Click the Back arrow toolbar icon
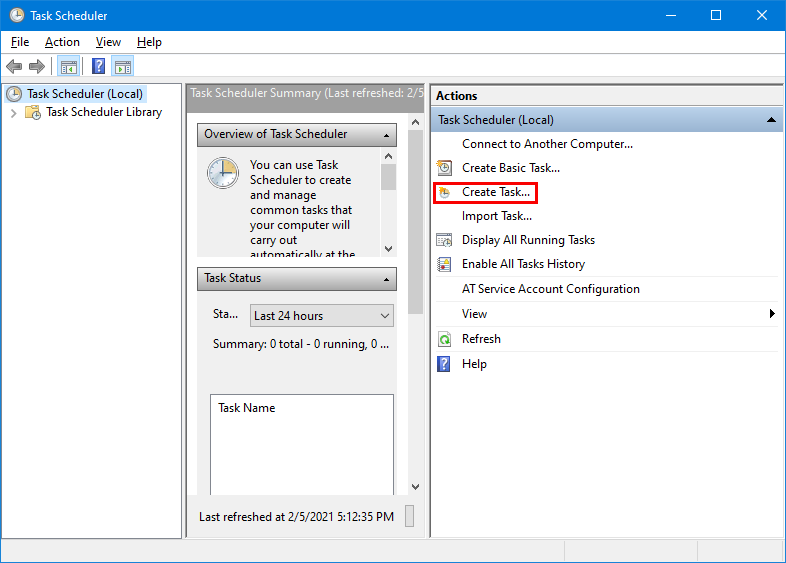The width and height of the screenshot is (786, 563). coord(14,66)
